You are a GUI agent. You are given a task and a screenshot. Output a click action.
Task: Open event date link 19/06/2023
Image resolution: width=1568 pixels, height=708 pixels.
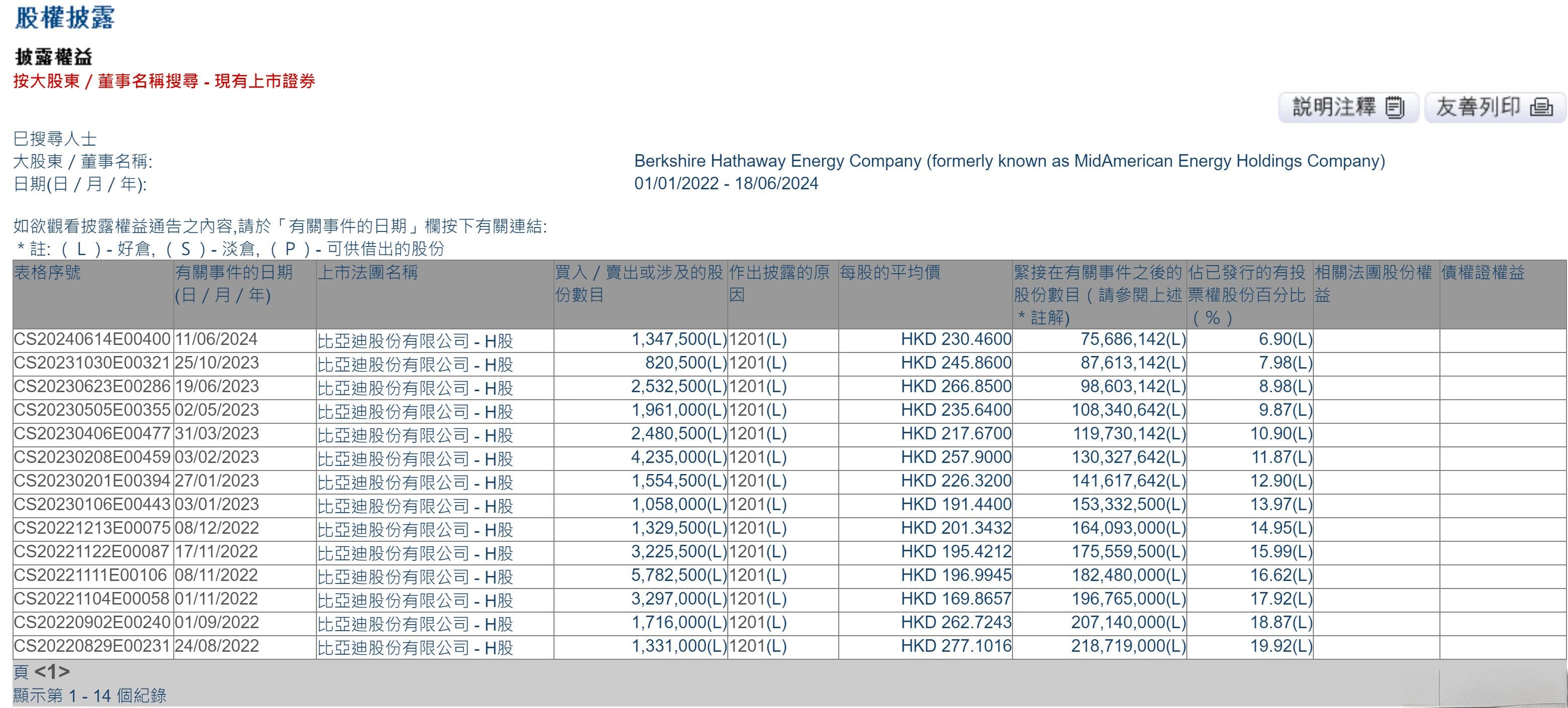point(216,387)
